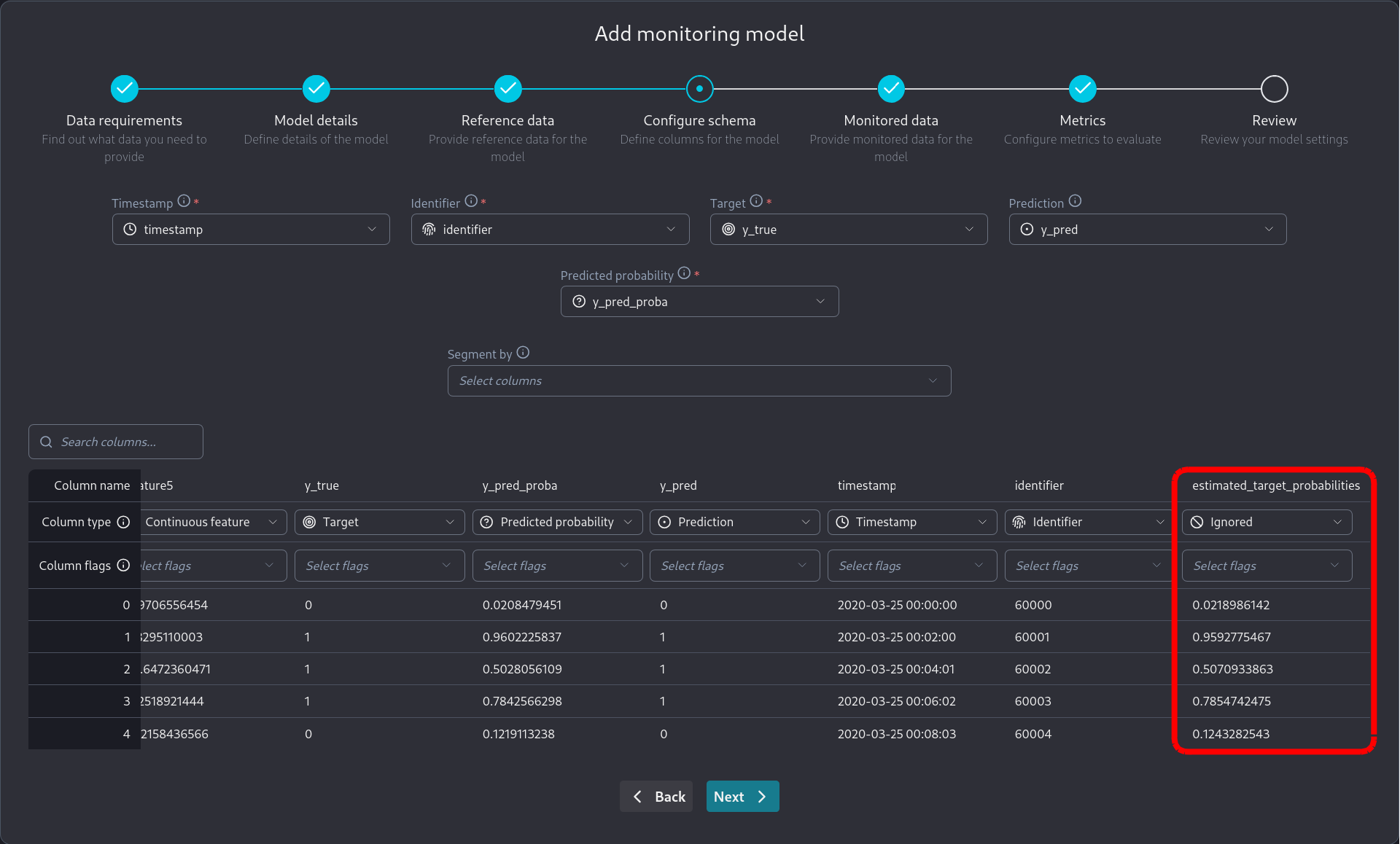Click the info icon beside Identifier label
This screenshot has height=844, width=1400.
(471, 201)
